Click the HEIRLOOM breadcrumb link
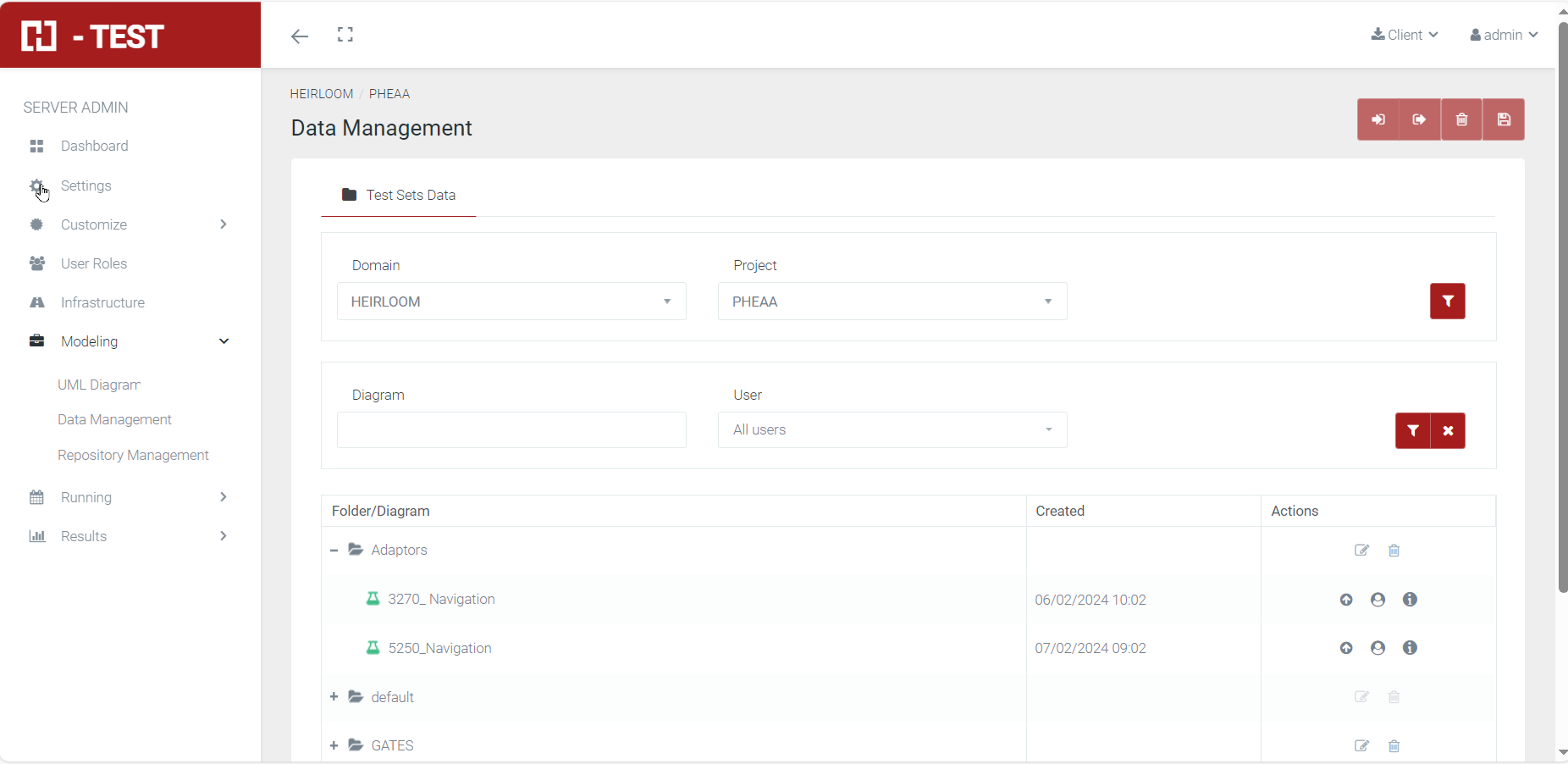This screenshot has width=1568, height=764. click(321, 93)
